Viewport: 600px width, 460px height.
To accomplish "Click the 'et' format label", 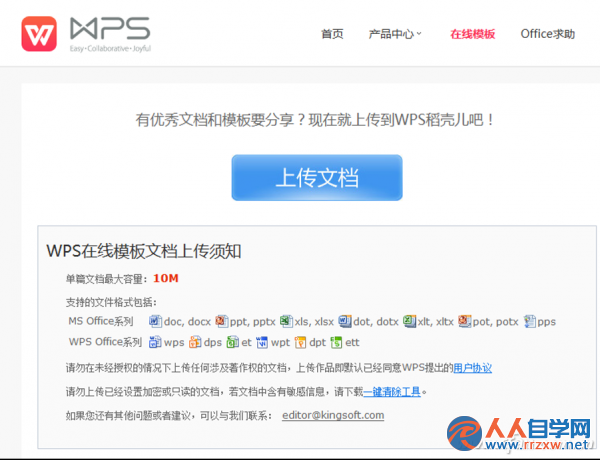I will [x=246, y=343].
